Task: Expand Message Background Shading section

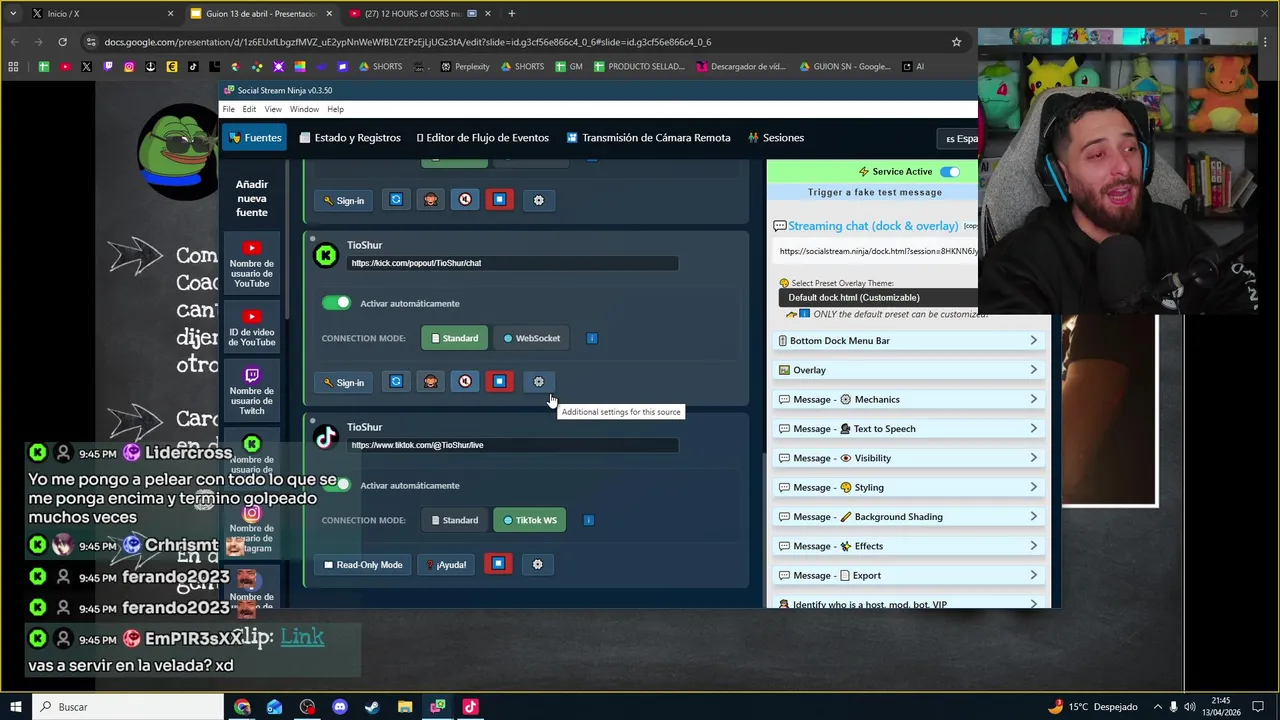Action: point(909,517)
